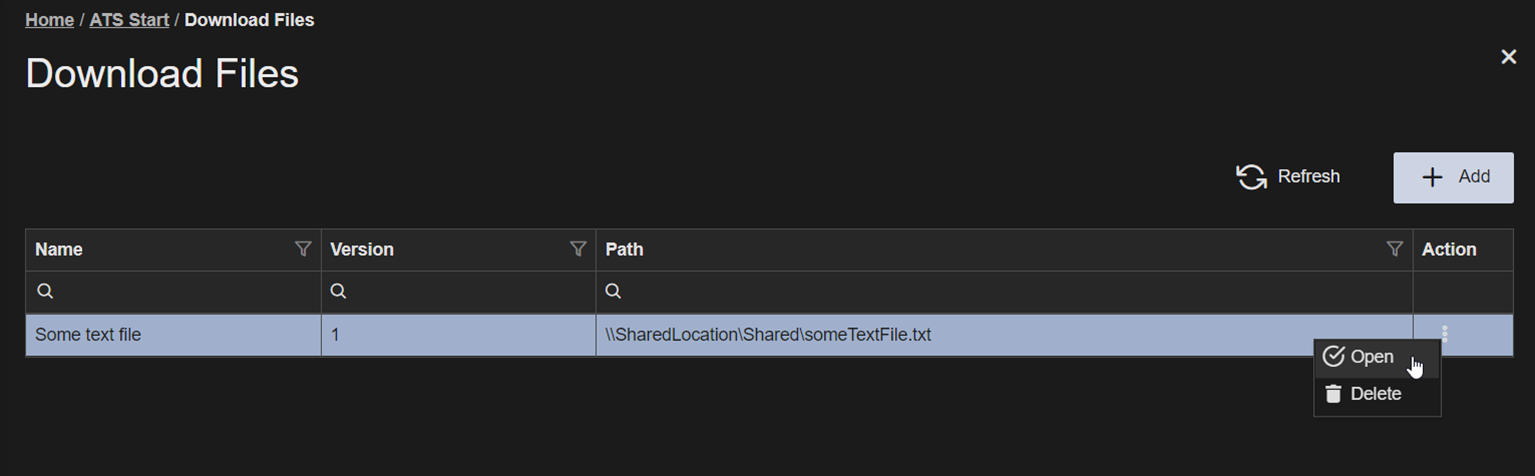Click the Refresh circular arrows icon

click(1251, 177)
